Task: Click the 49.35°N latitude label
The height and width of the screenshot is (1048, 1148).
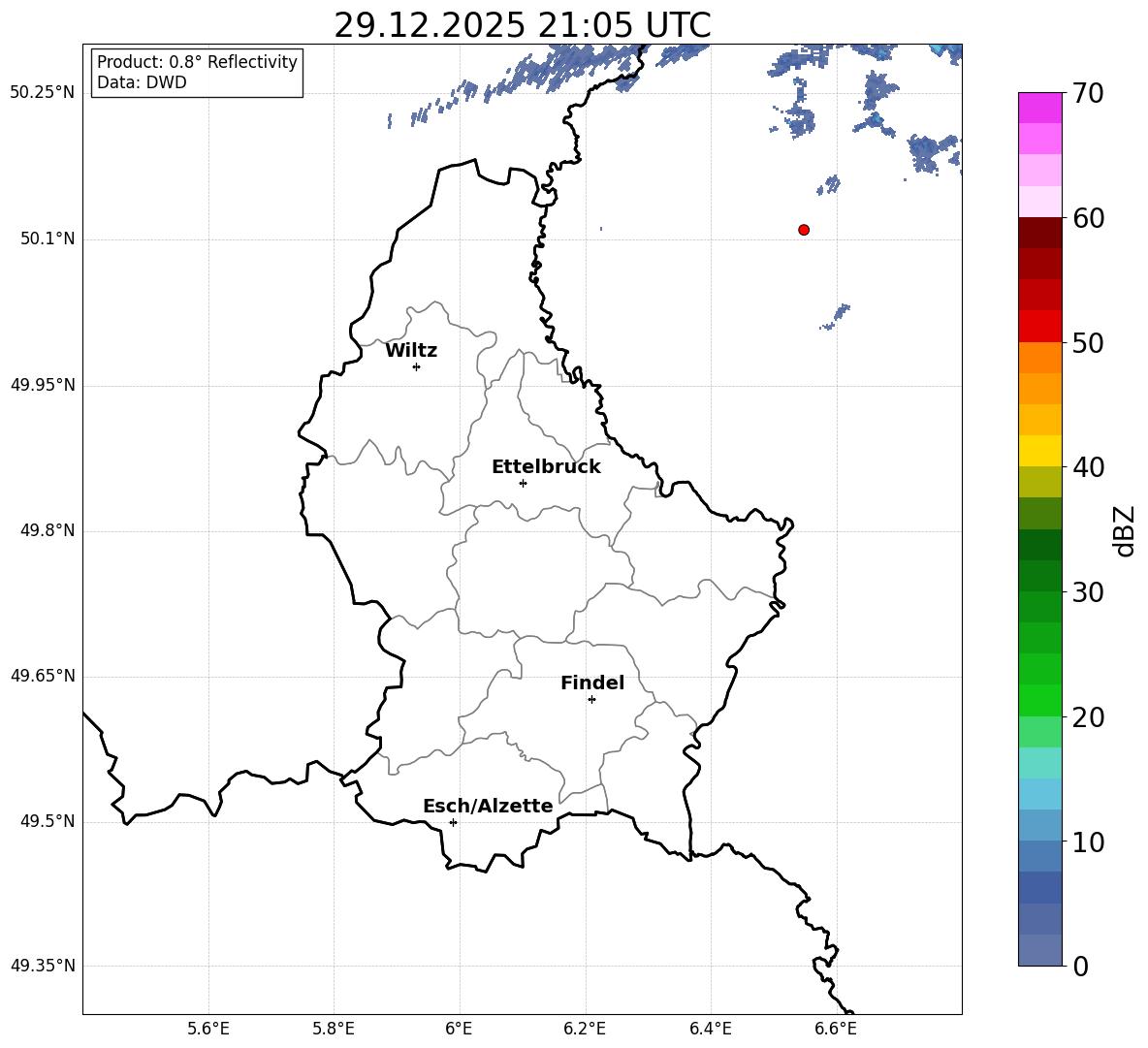Action: 43,966
